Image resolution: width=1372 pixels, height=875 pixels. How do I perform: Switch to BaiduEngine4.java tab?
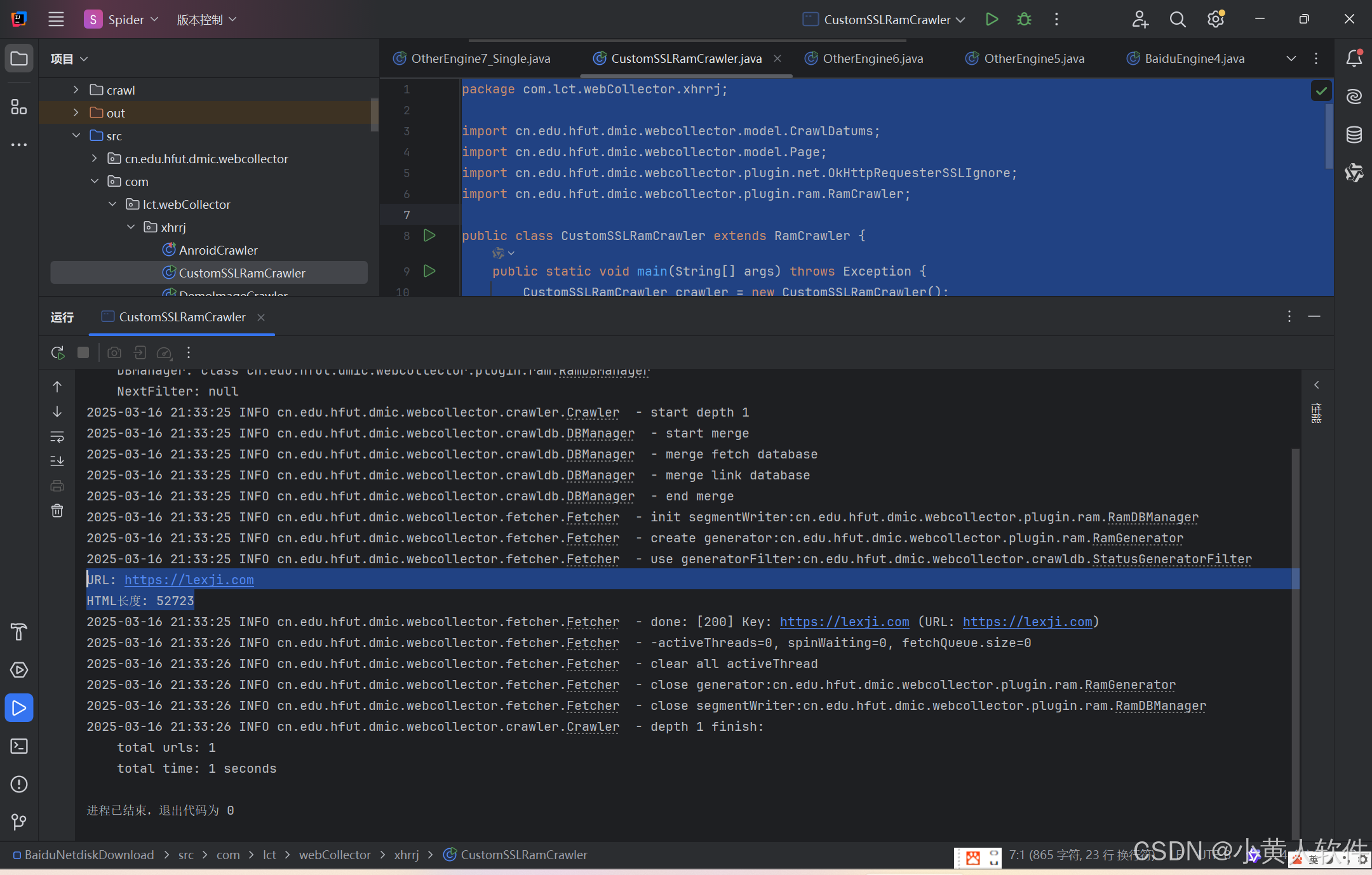coord(1185,58)
